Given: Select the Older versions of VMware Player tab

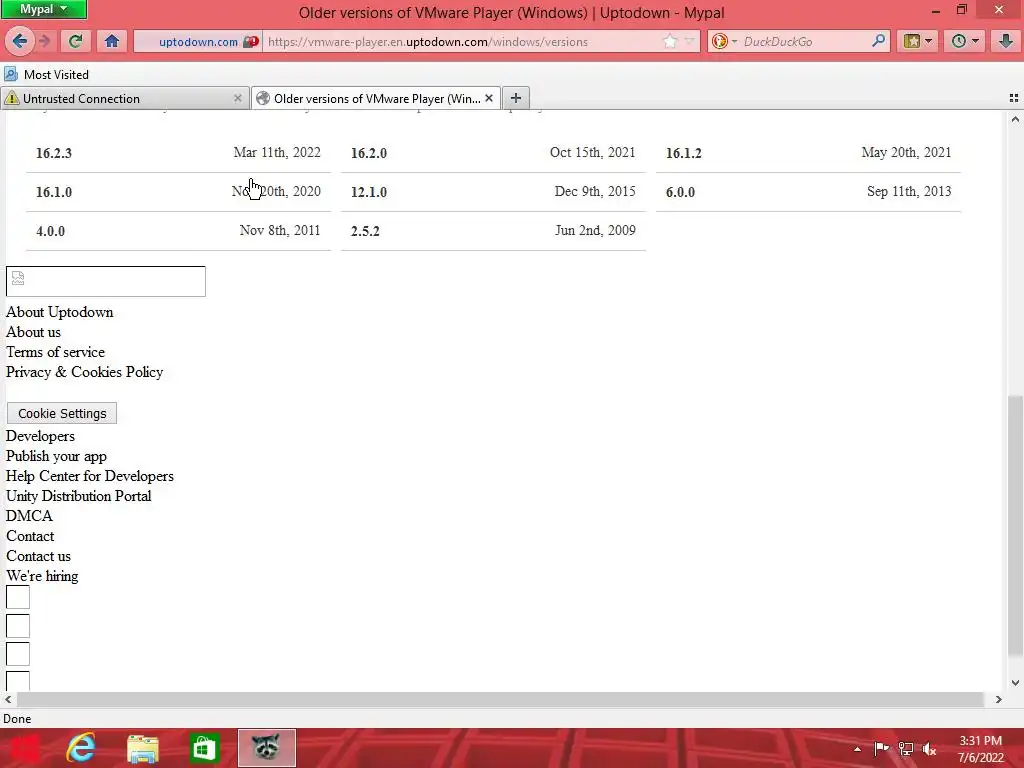Looking at the screenshot, I should [376, 99].
